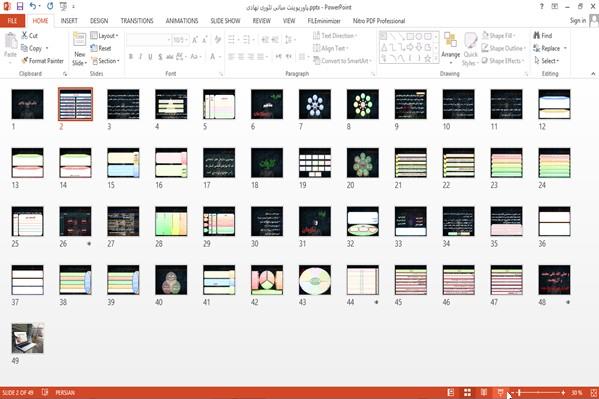The height and width of the screenshot is (399, 599).
Task: Switch to Normal view icon in status bar
Action: (x=451, y=393)
